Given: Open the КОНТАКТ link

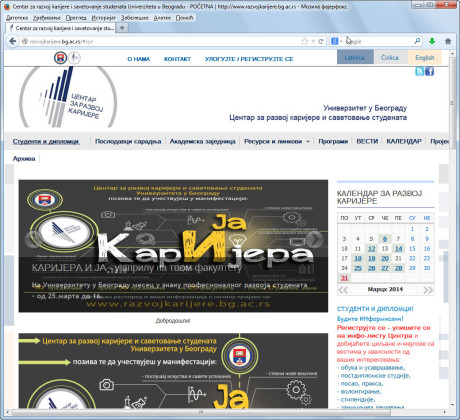Looking at the screenshot, I should (177, 59).
